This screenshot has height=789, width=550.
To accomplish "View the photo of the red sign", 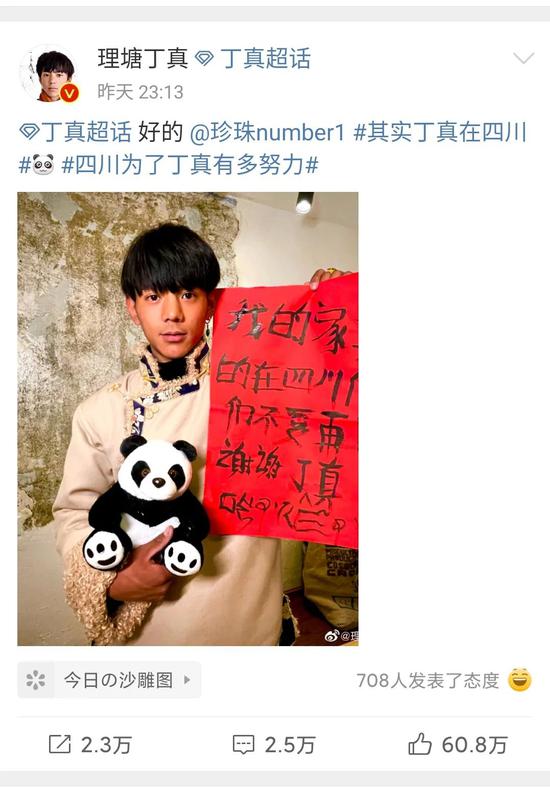I will (188, 419).
